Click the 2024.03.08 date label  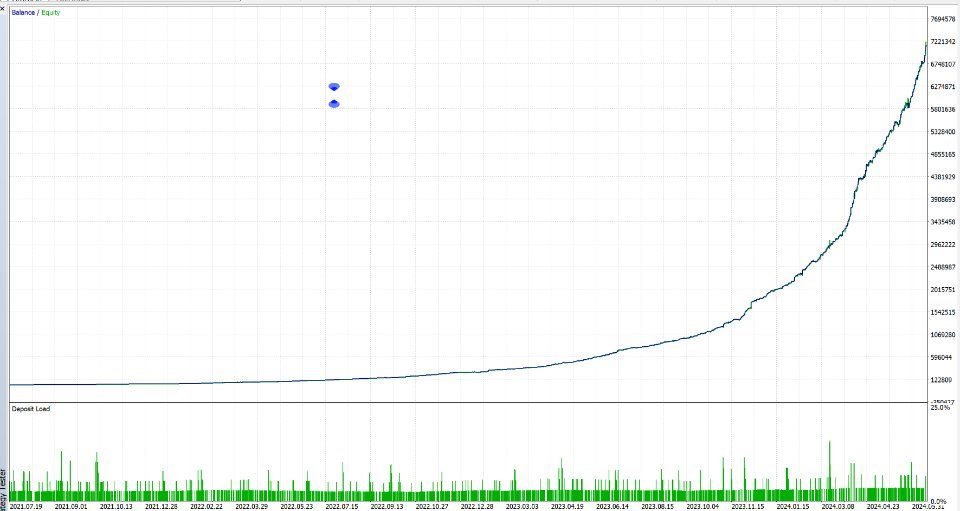click(838, 507)
